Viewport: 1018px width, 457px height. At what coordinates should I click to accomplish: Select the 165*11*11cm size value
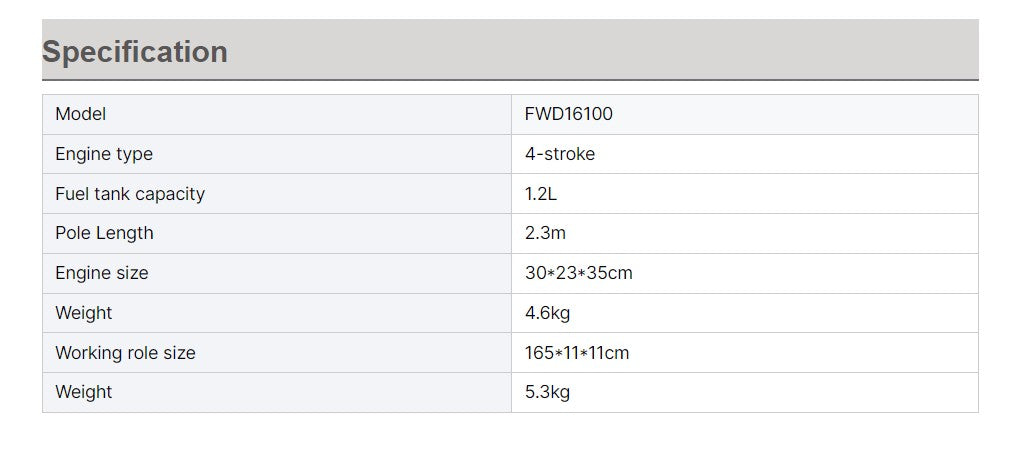[x=577, y=353]
